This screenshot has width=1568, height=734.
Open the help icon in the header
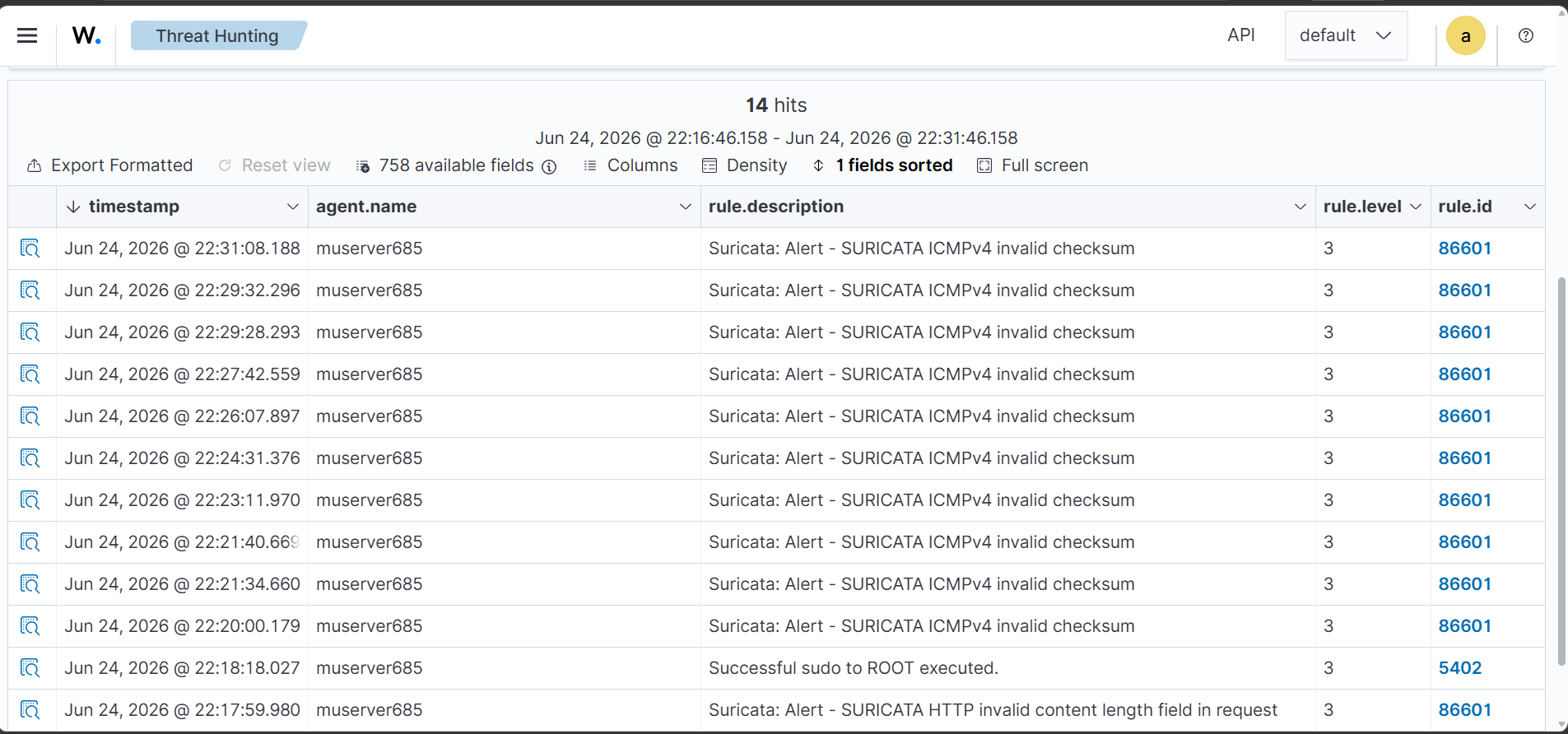(1526, 35)
